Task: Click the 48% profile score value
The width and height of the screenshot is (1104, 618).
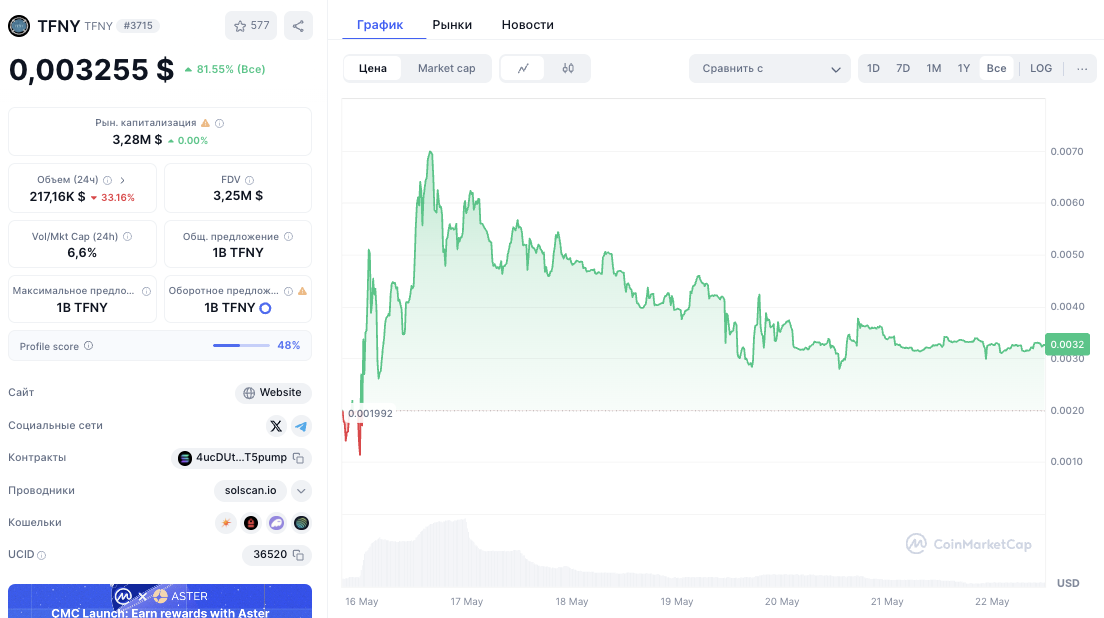Action: point(289,346)
